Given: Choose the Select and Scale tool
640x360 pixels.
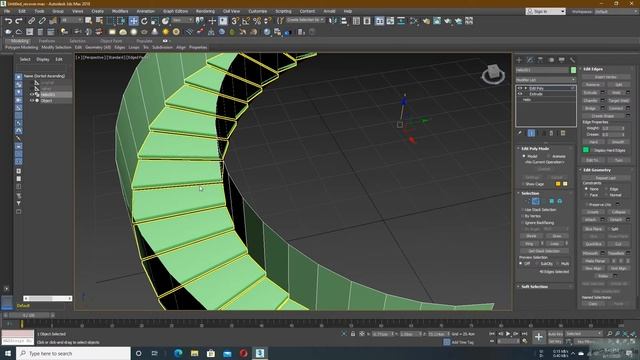Looking at the screenshot, I should (155, 21).
